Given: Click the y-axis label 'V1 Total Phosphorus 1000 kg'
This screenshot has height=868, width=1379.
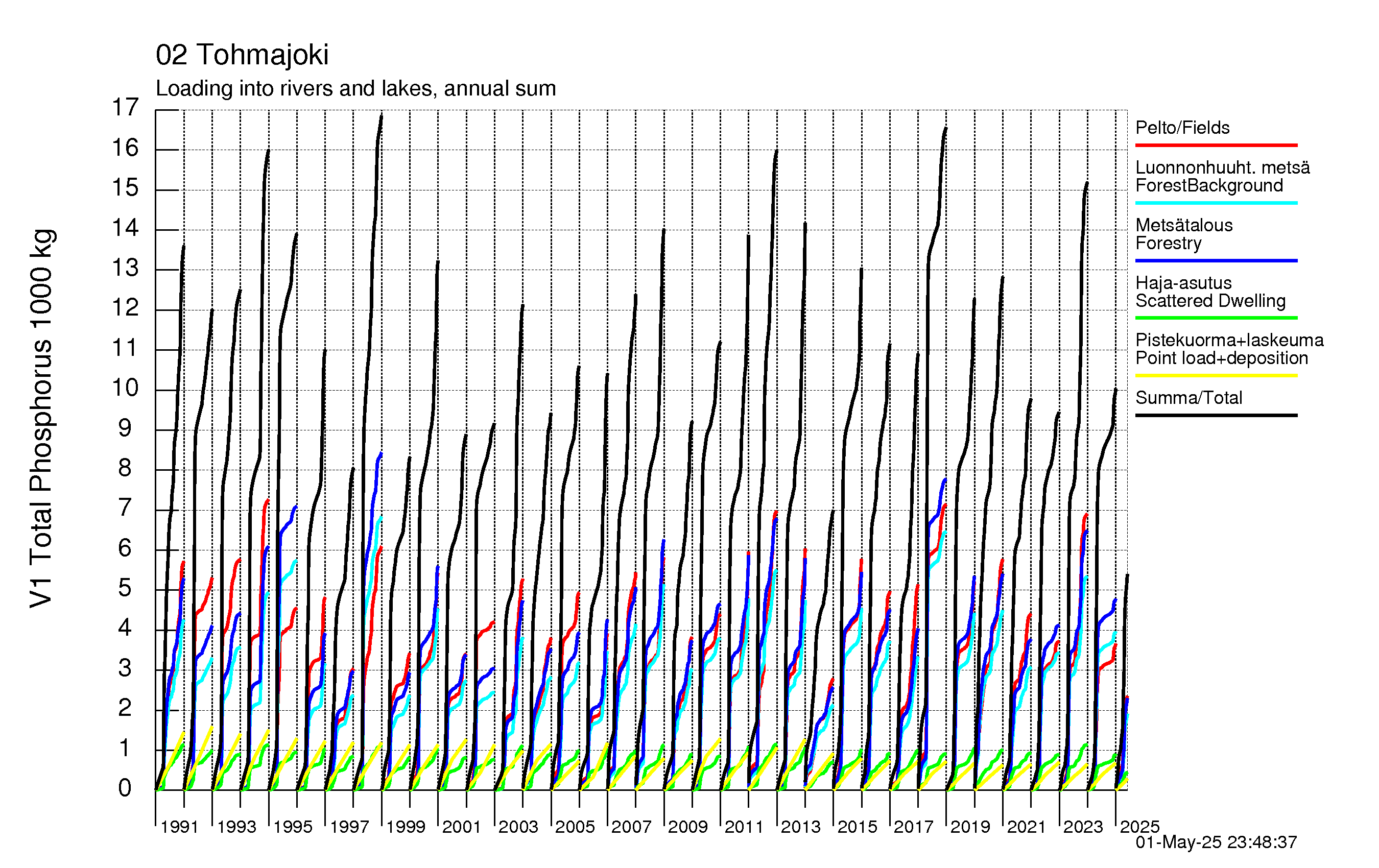Looking at the screenshot, I should pos(42,419).
